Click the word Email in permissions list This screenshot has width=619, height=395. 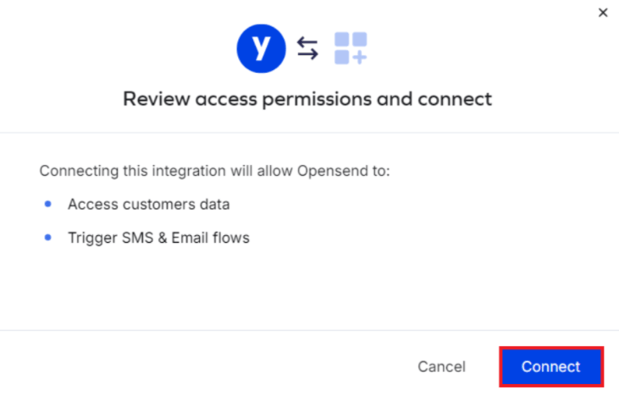pos(188,238)
